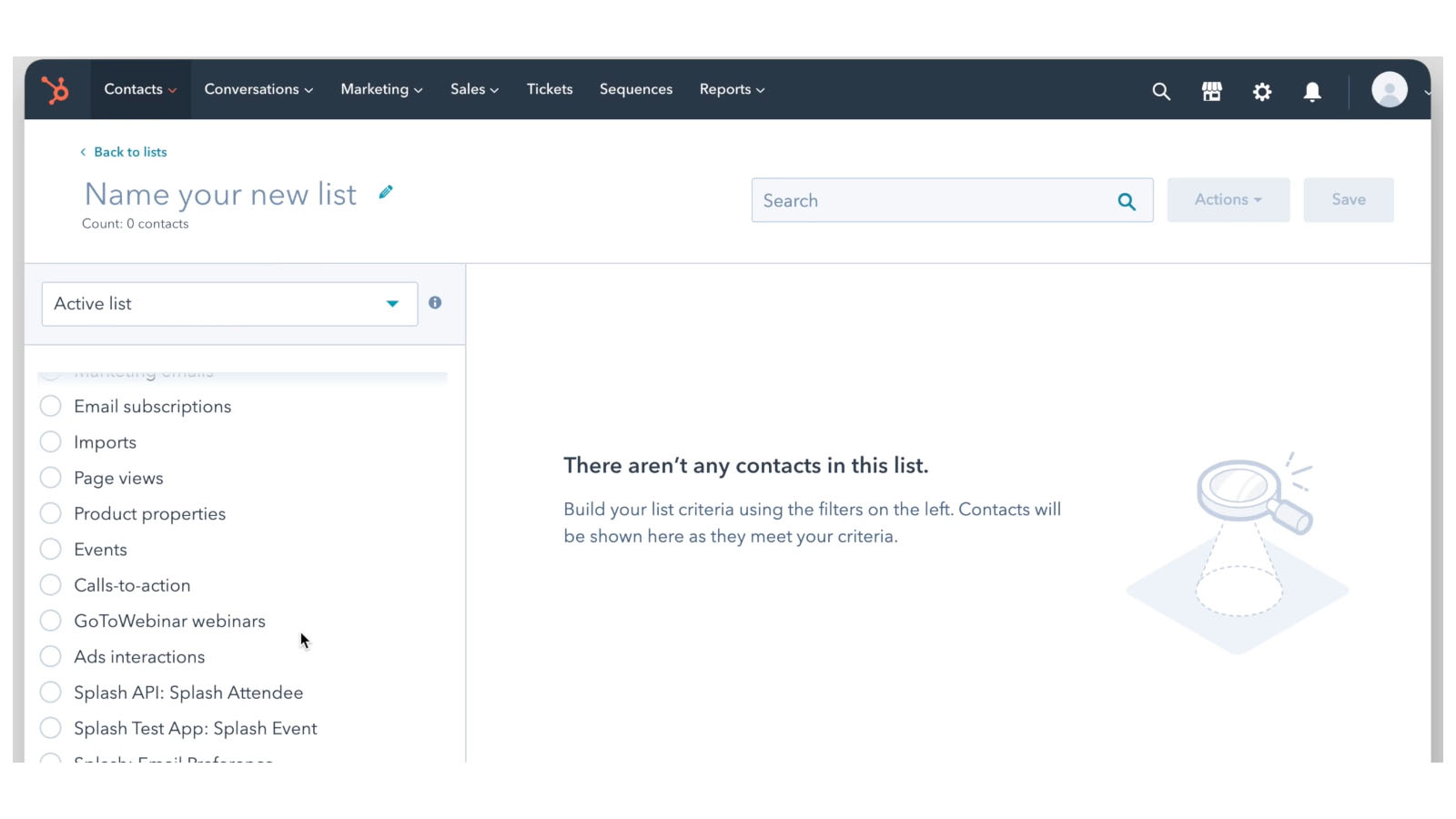Show notifications with the bell icon
The height and width of the screenshot is (819, 1456).
click(1311, 91)
